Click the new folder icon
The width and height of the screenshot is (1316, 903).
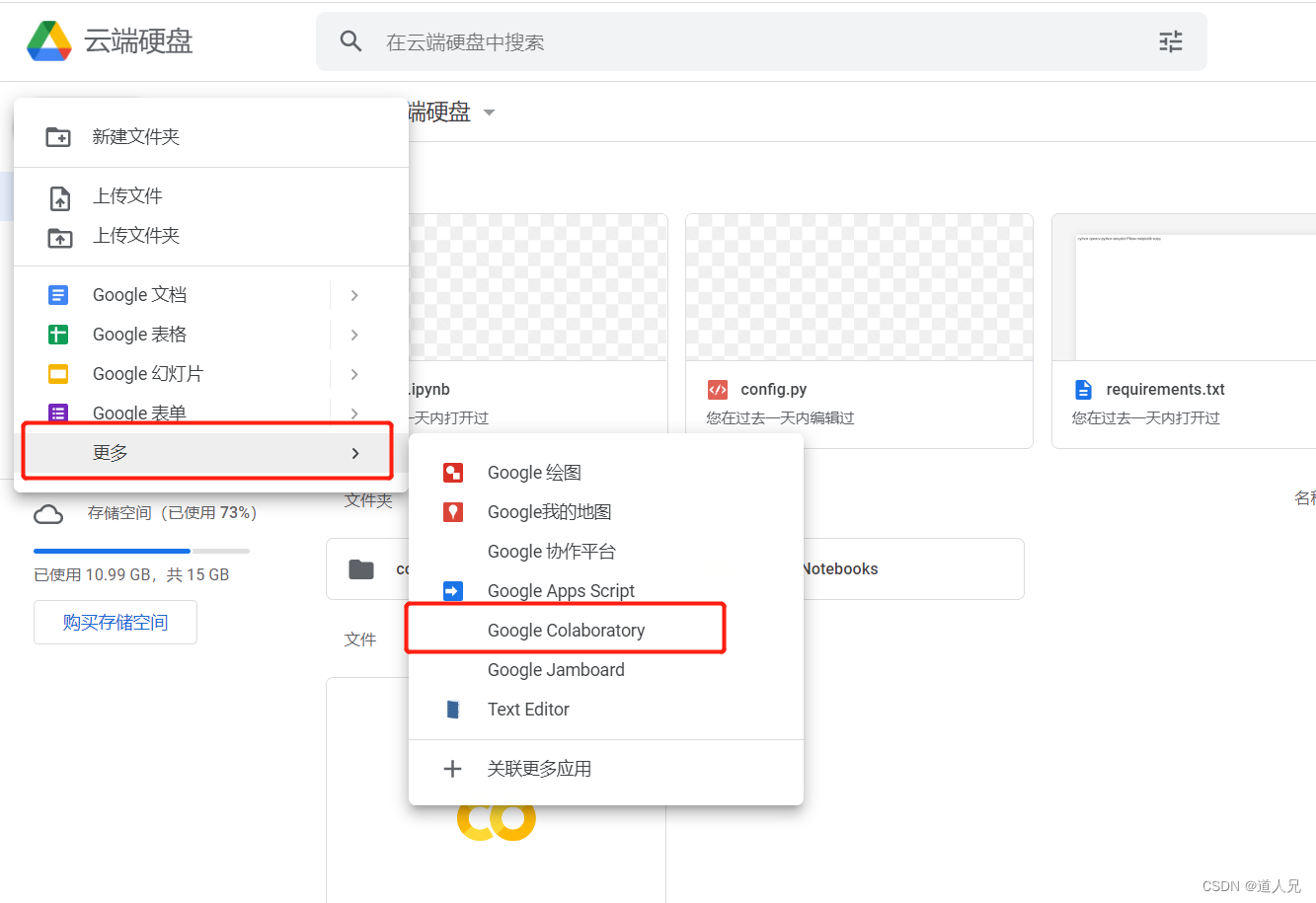click(x=58, y=137)
